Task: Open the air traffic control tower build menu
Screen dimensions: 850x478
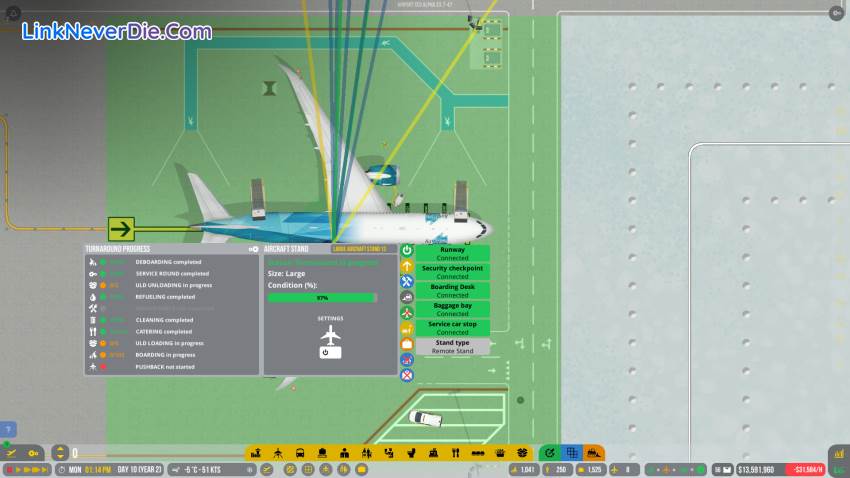Action: [x=256, y=453]
